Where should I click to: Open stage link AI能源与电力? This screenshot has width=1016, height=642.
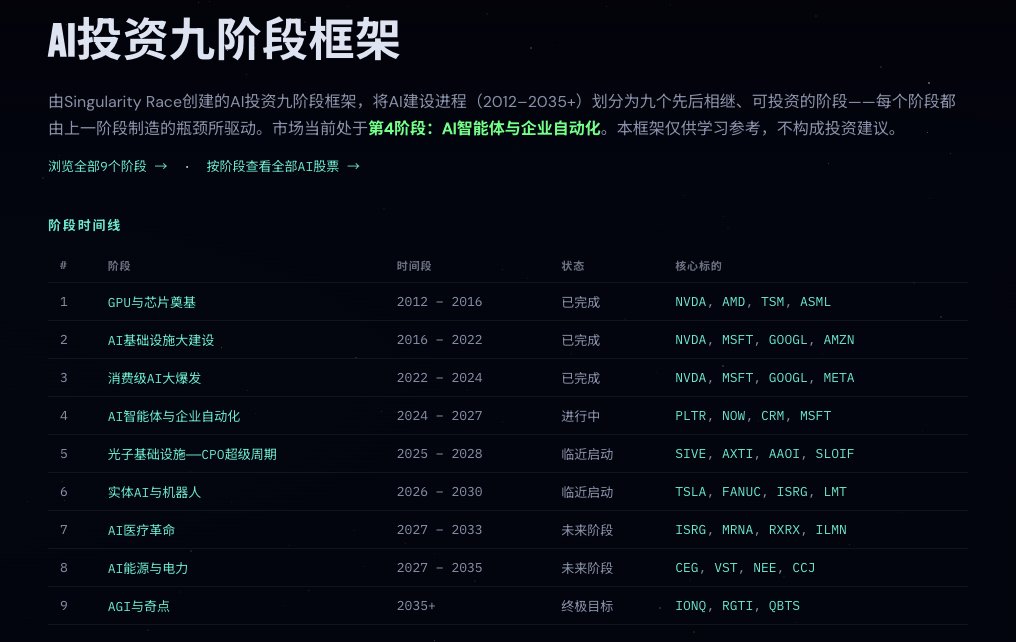(148, 568)
